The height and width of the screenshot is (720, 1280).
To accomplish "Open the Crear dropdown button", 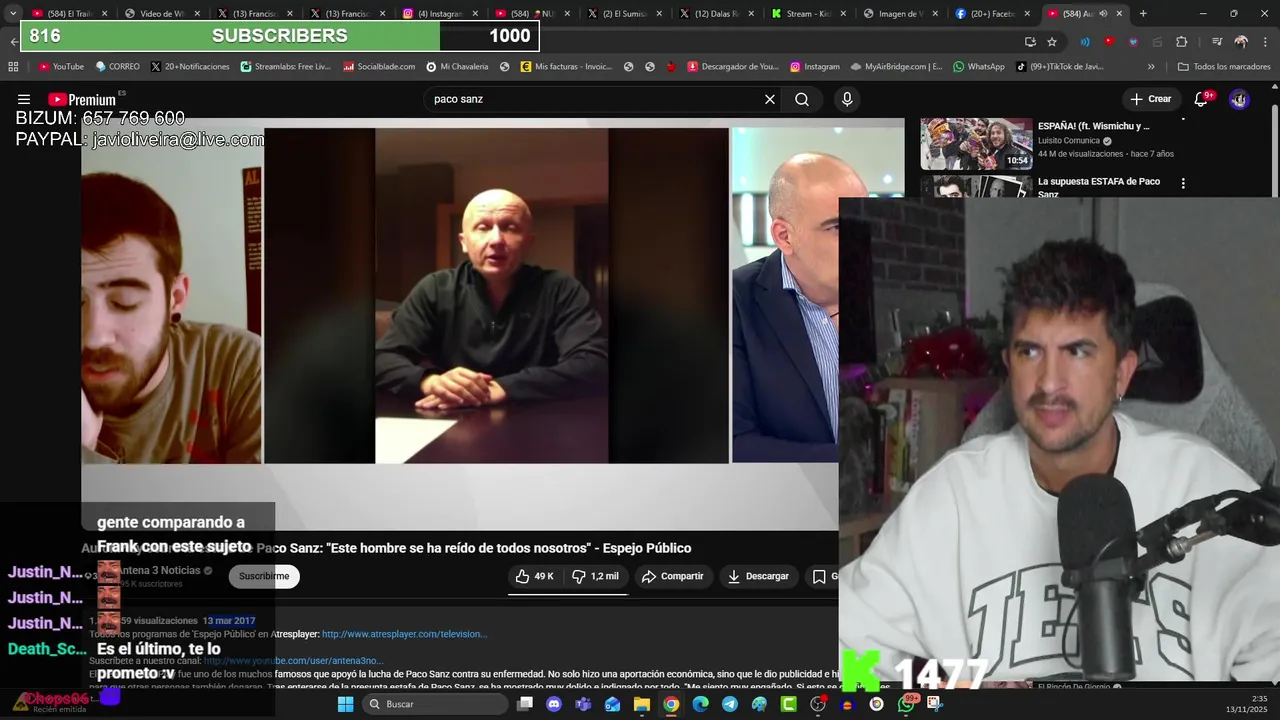I will (x=1150, y=99).
